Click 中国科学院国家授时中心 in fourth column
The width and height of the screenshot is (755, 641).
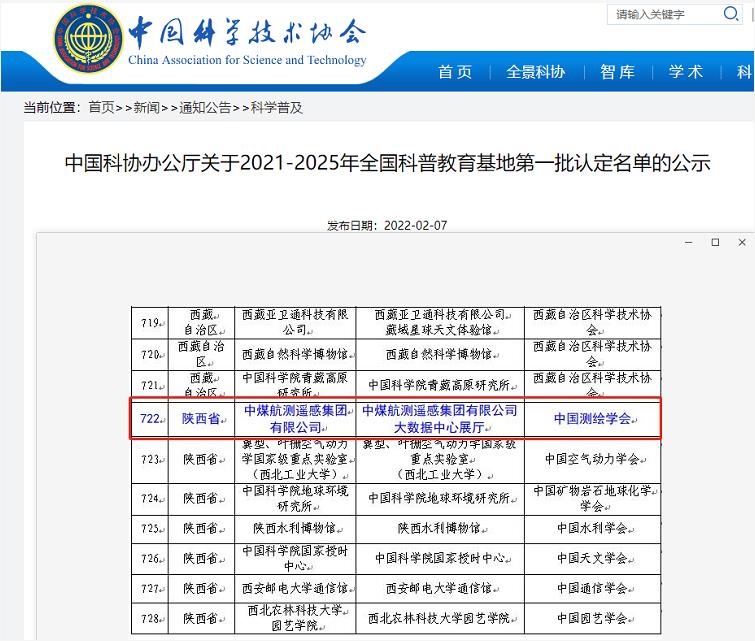tap(440, 558)
